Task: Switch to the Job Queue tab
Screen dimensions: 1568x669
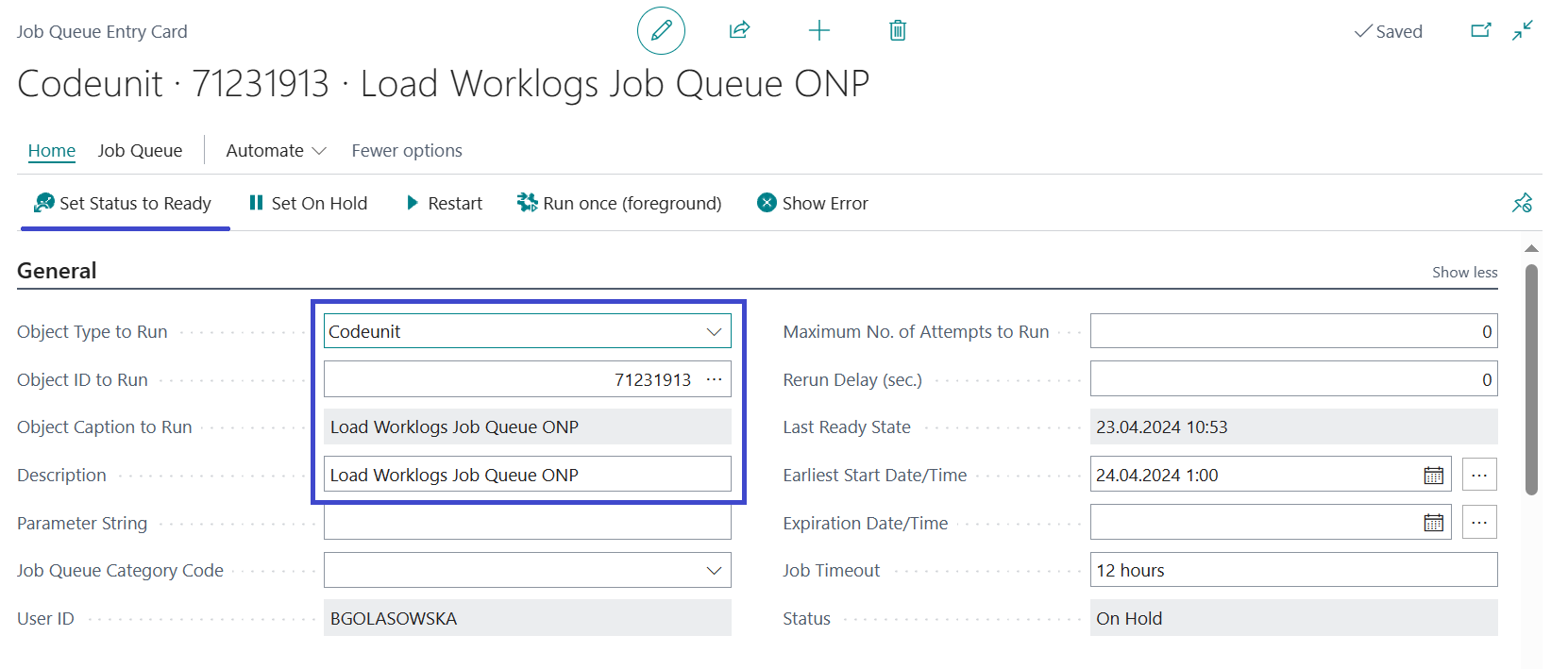Action: 140,150
